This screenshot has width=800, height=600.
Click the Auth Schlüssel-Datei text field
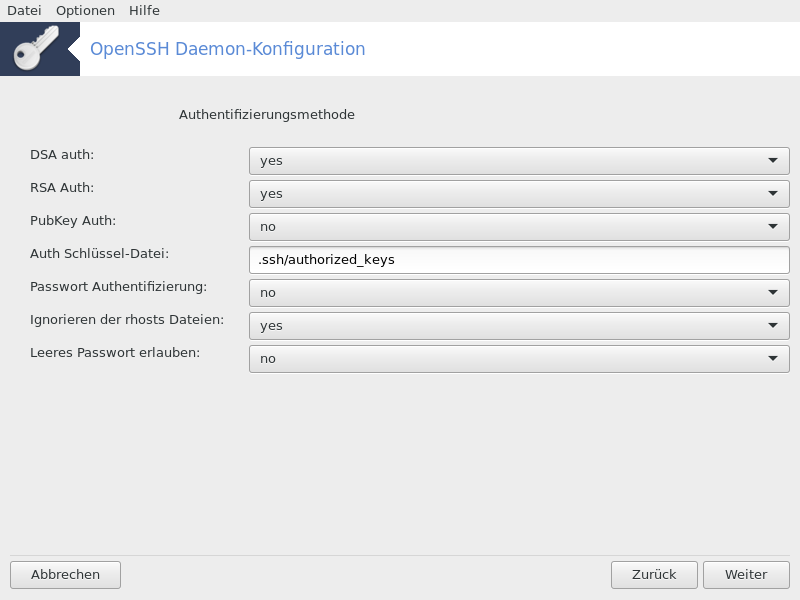coord(519,260)
